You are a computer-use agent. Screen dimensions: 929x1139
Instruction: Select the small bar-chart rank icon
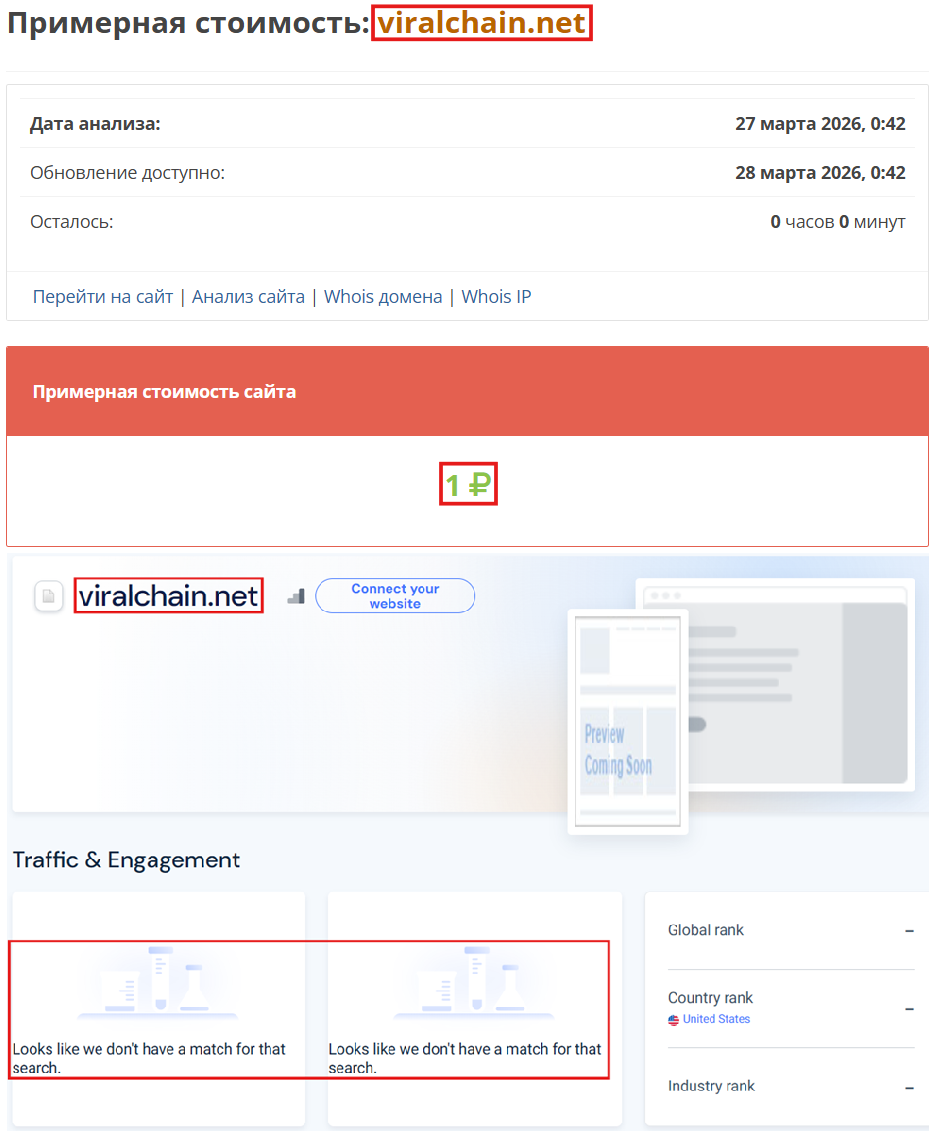[x=295, y=595]
